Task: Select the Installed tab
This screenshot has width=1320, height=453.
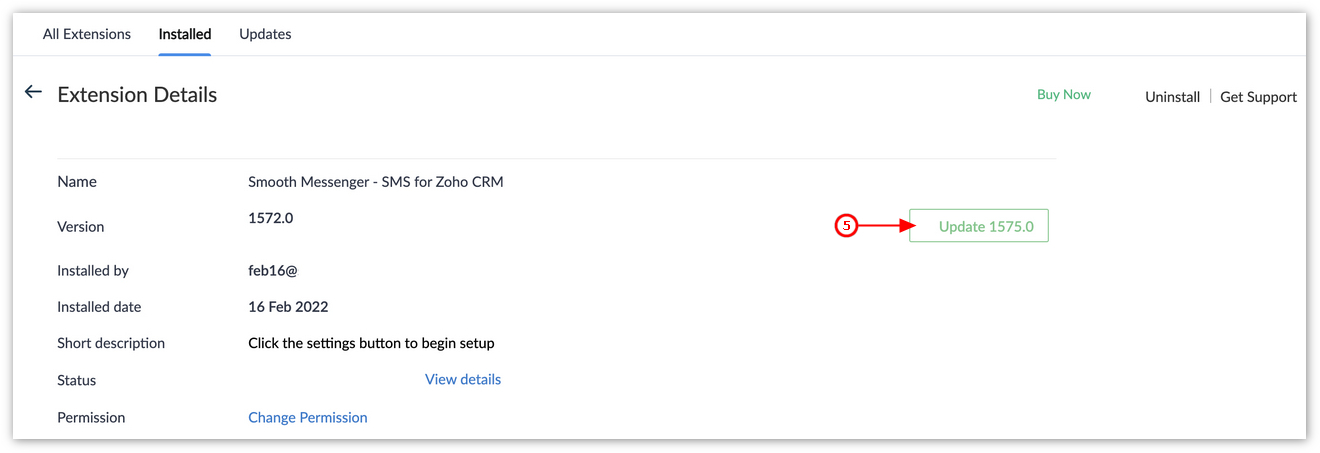Action: pyautogui.click(x=185, y=34)
